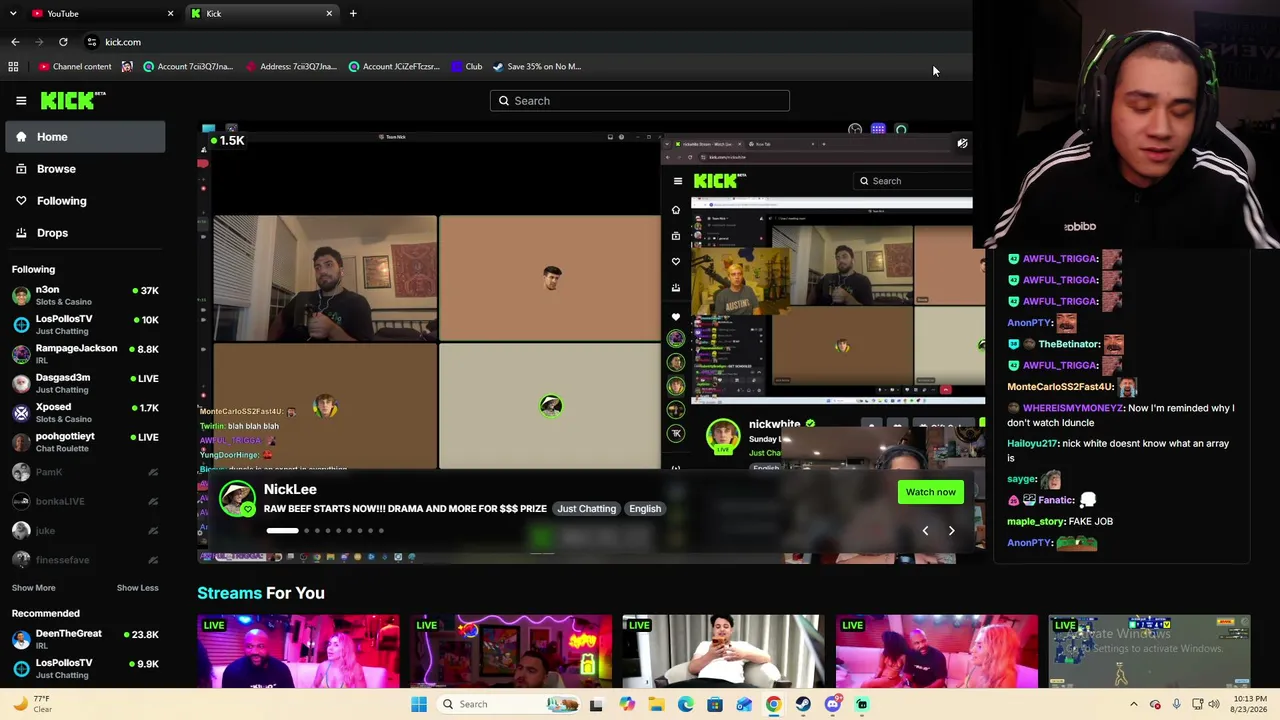This screenshot has width=1280, height=720.
Task: Open recommended channel DeenTheGreat
Action: pos(85,639)
